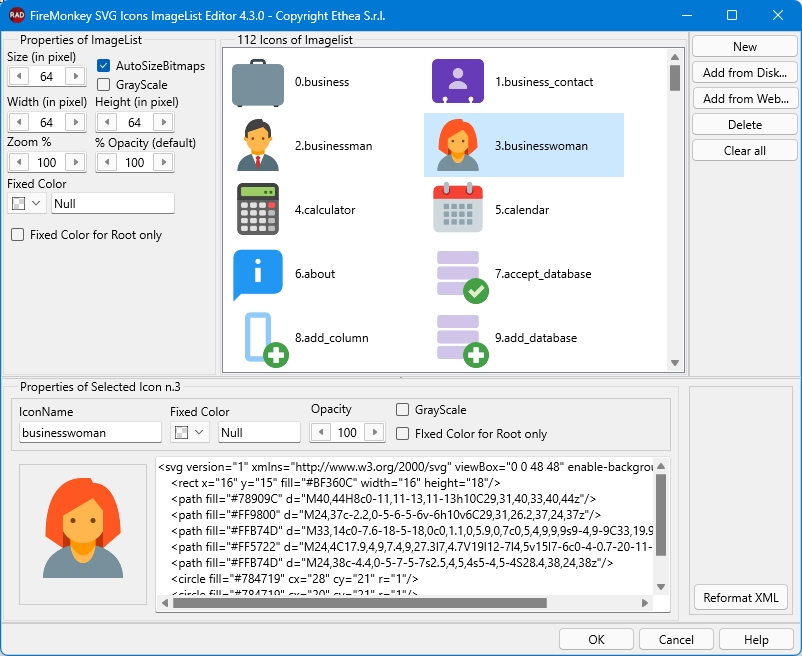Screen dimensions: 802x656
Task: Open the ImageList Fixed Color dropdown
Action: pos(27,203)
